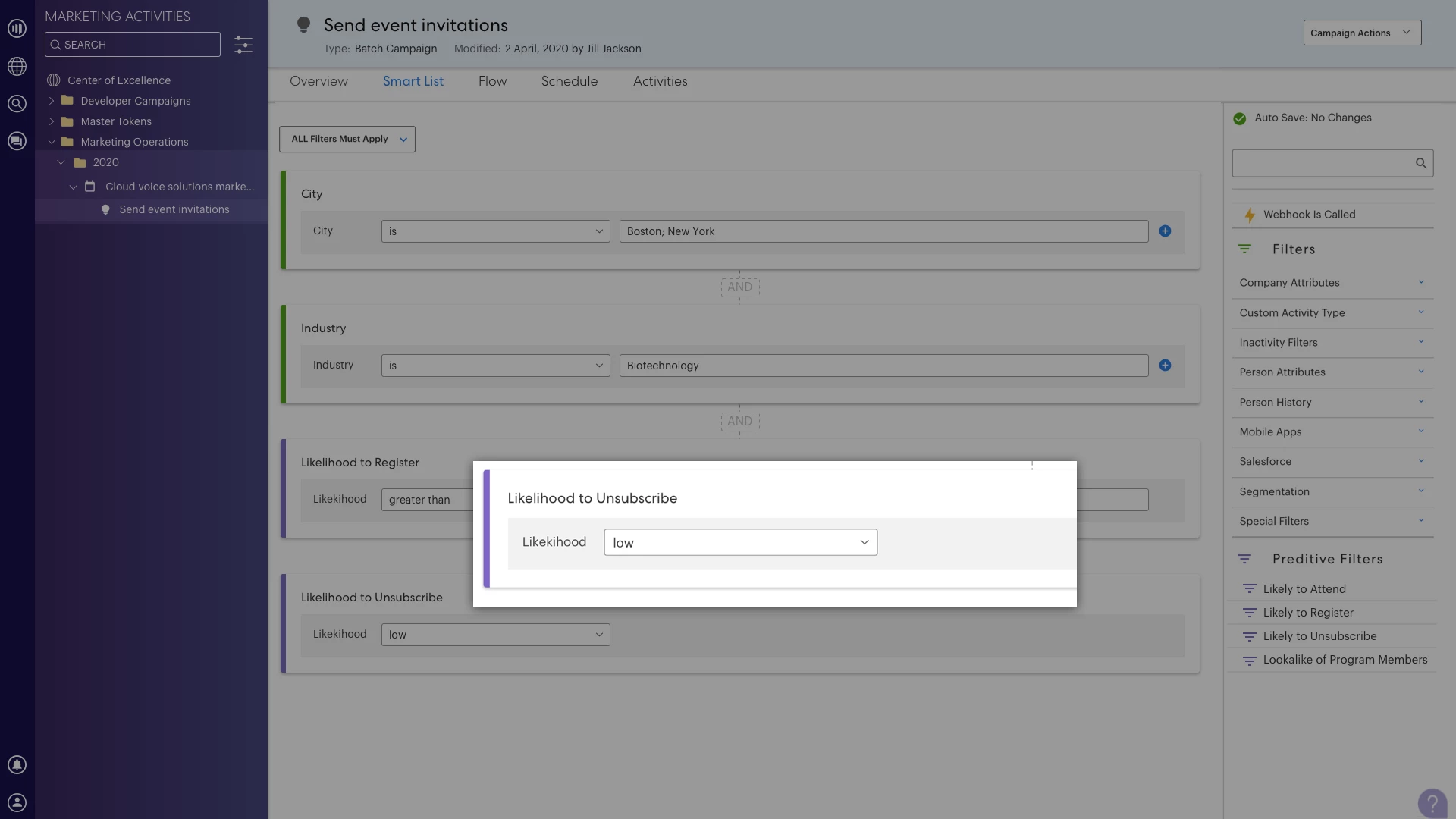Click the filter sliders icon beside search
The width and height of the screenshot is (1456, 819).
coord(243,45)
